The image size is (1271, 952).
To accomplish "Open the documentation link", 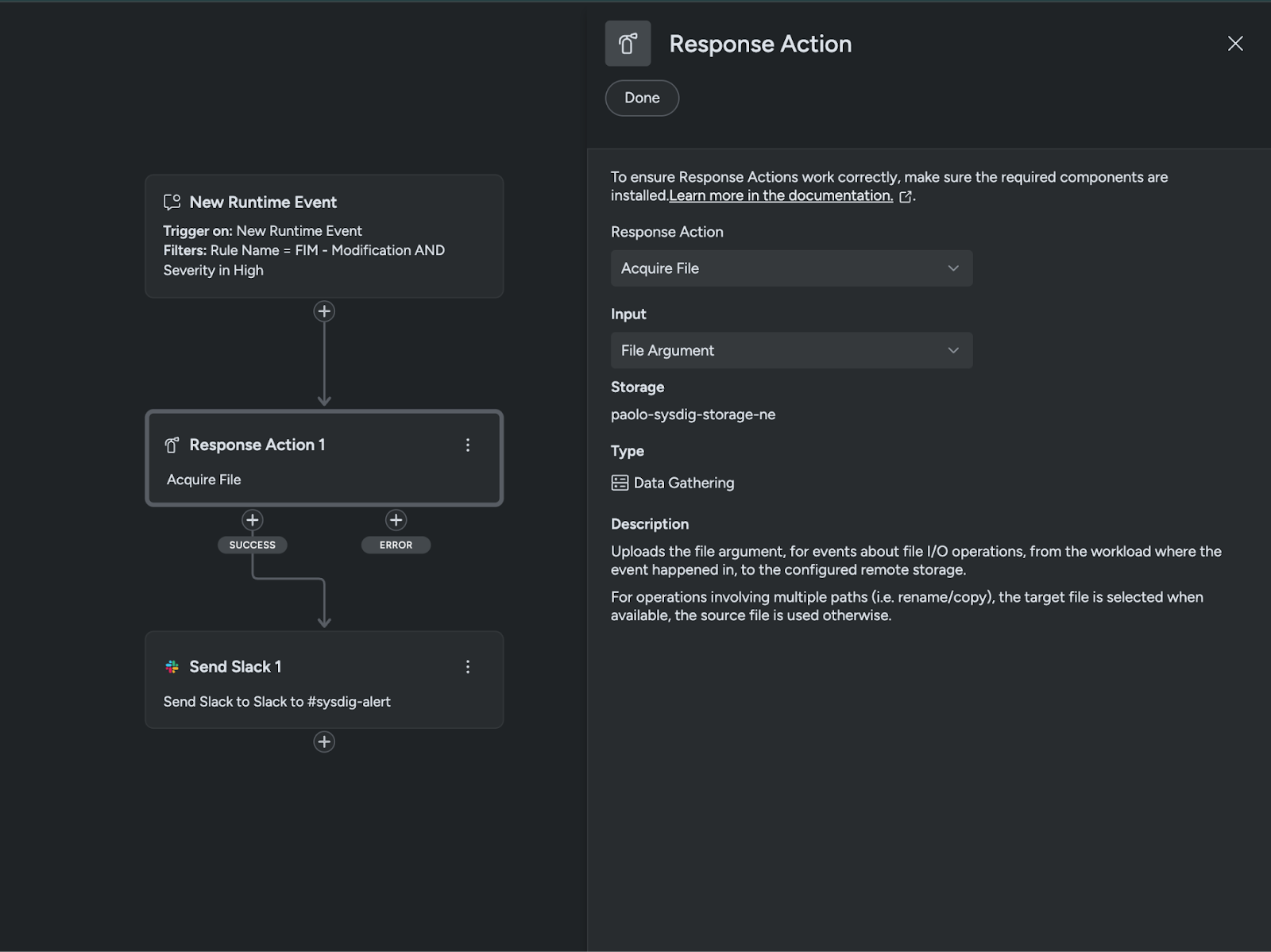I will coord(780,196).
